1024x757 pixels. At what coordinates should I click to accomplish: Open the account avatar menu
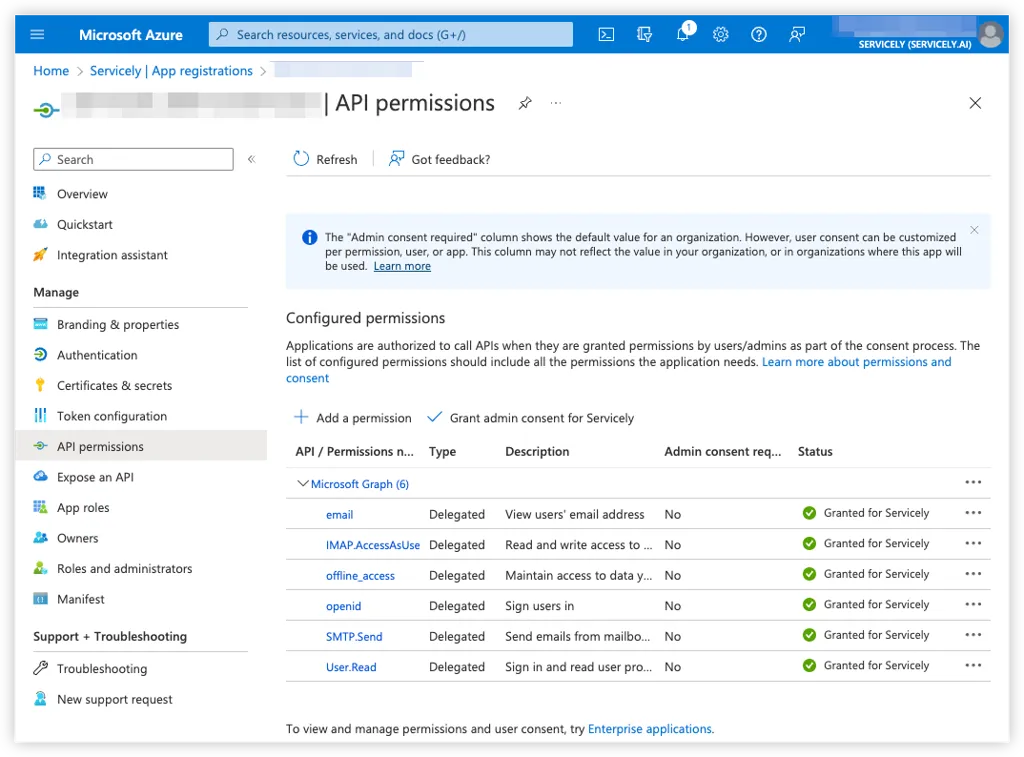click(x=991, y=35)
